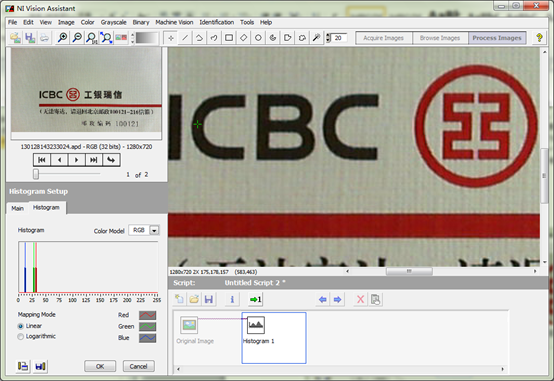Click the magic wand tolerance stepper arrows

pyautogui.click(x=328, y=38)
